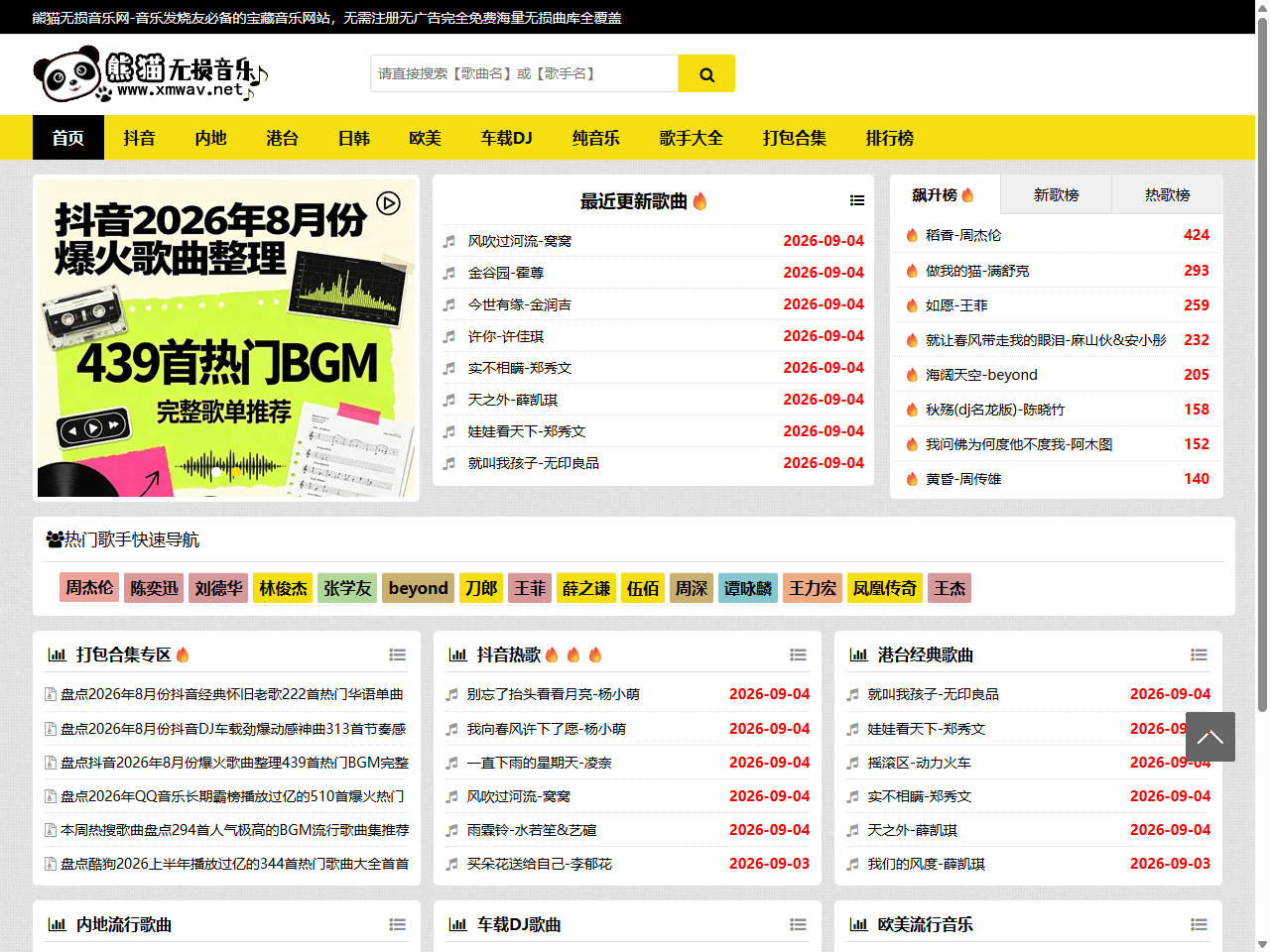
Task: Click into the song search field
Action: coord(524,73)
